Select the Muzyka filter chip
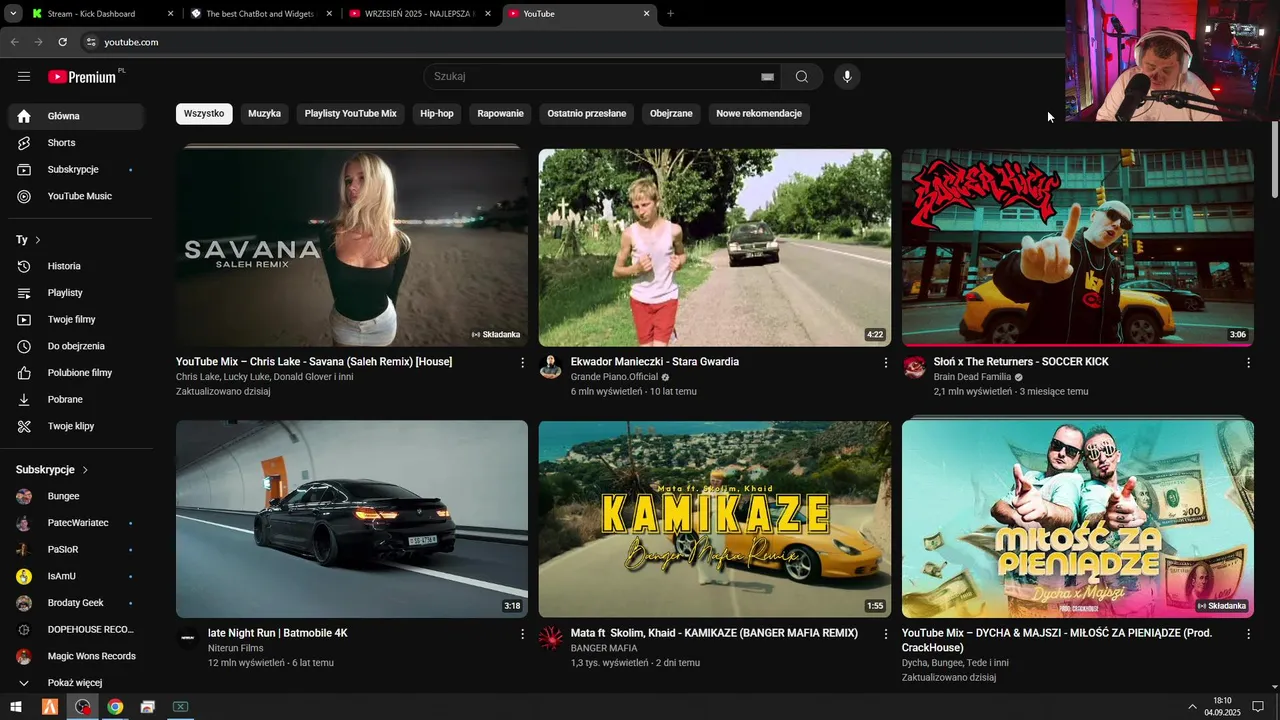1280x720 pixels. pos(264,114)
